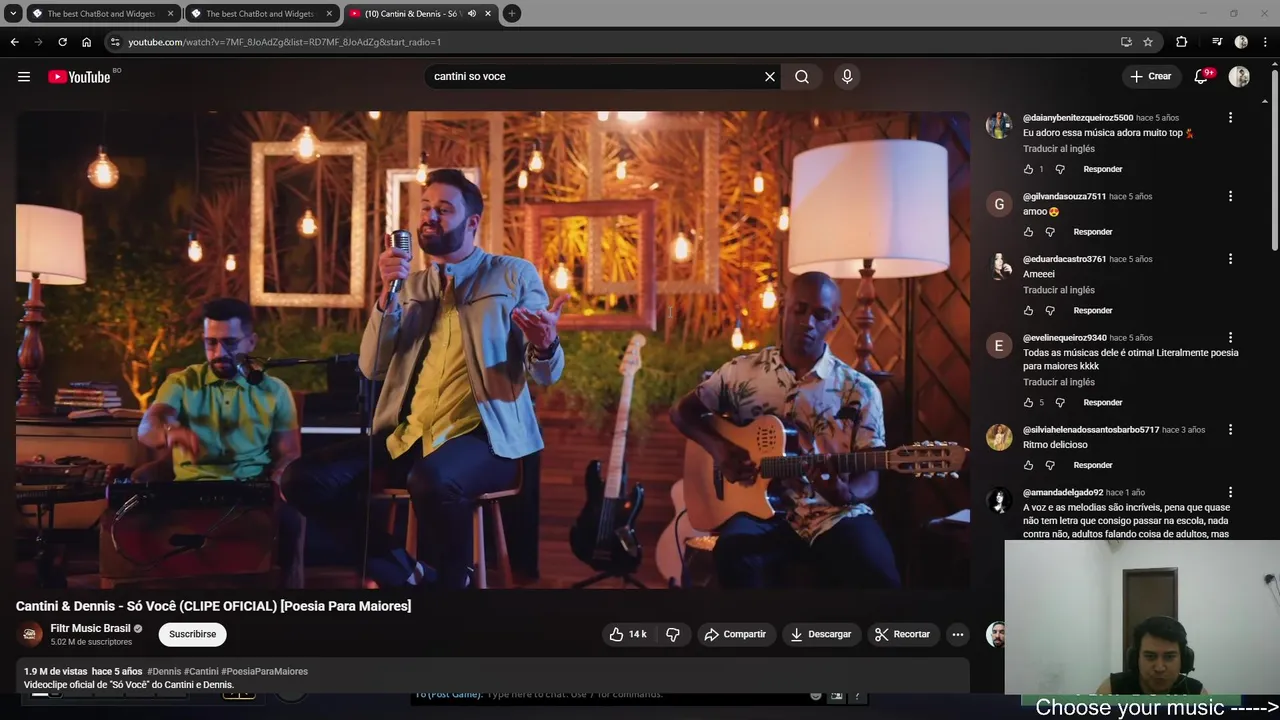Screen dimensions: 1280x720
Task: Go back with the browser arrow
Action: tap(14, 42)
